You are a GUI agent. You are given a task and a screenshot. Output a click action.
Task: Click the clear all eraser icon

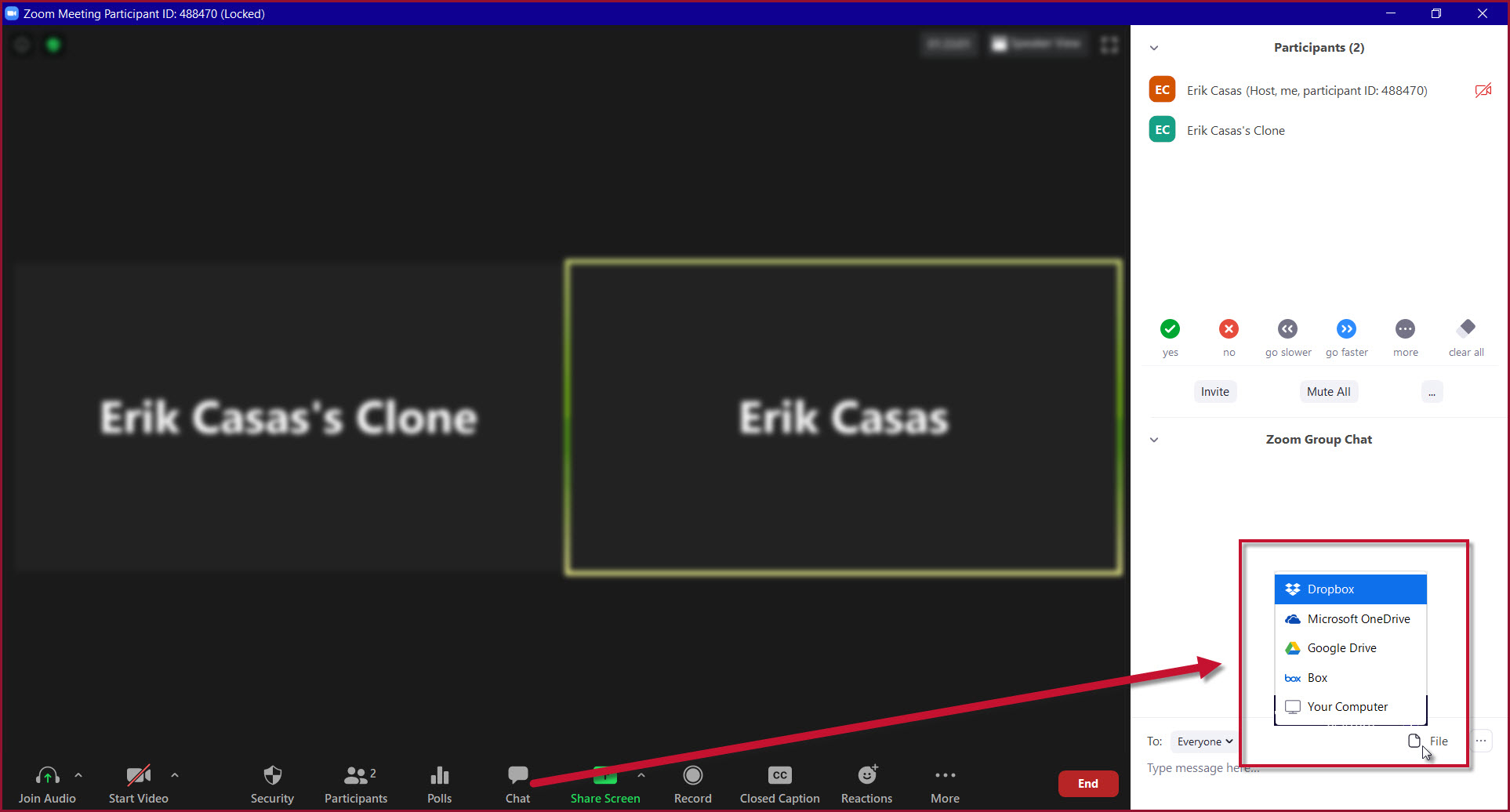[1466, 328]
